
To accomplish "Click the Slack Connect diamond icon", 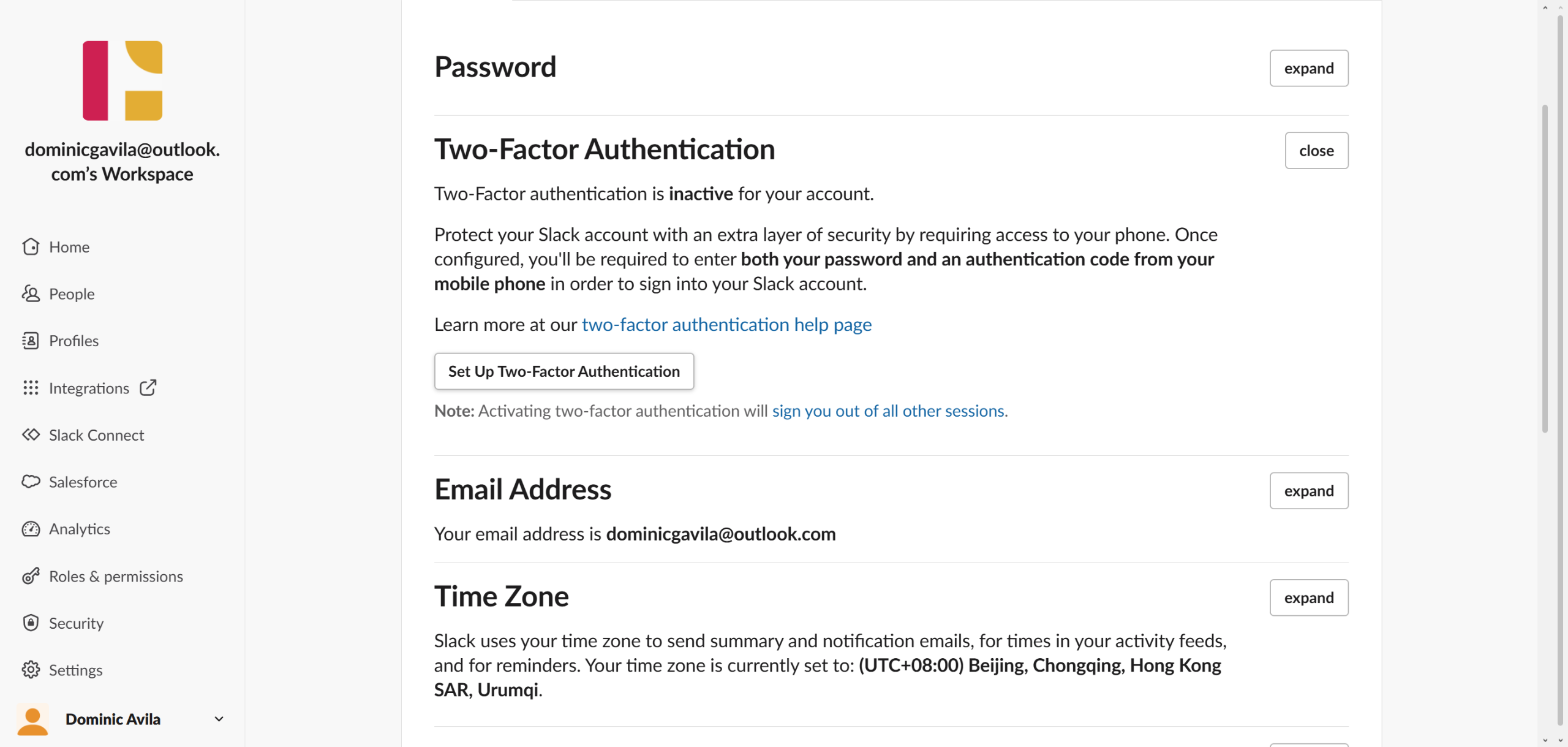I will (31, 435).
